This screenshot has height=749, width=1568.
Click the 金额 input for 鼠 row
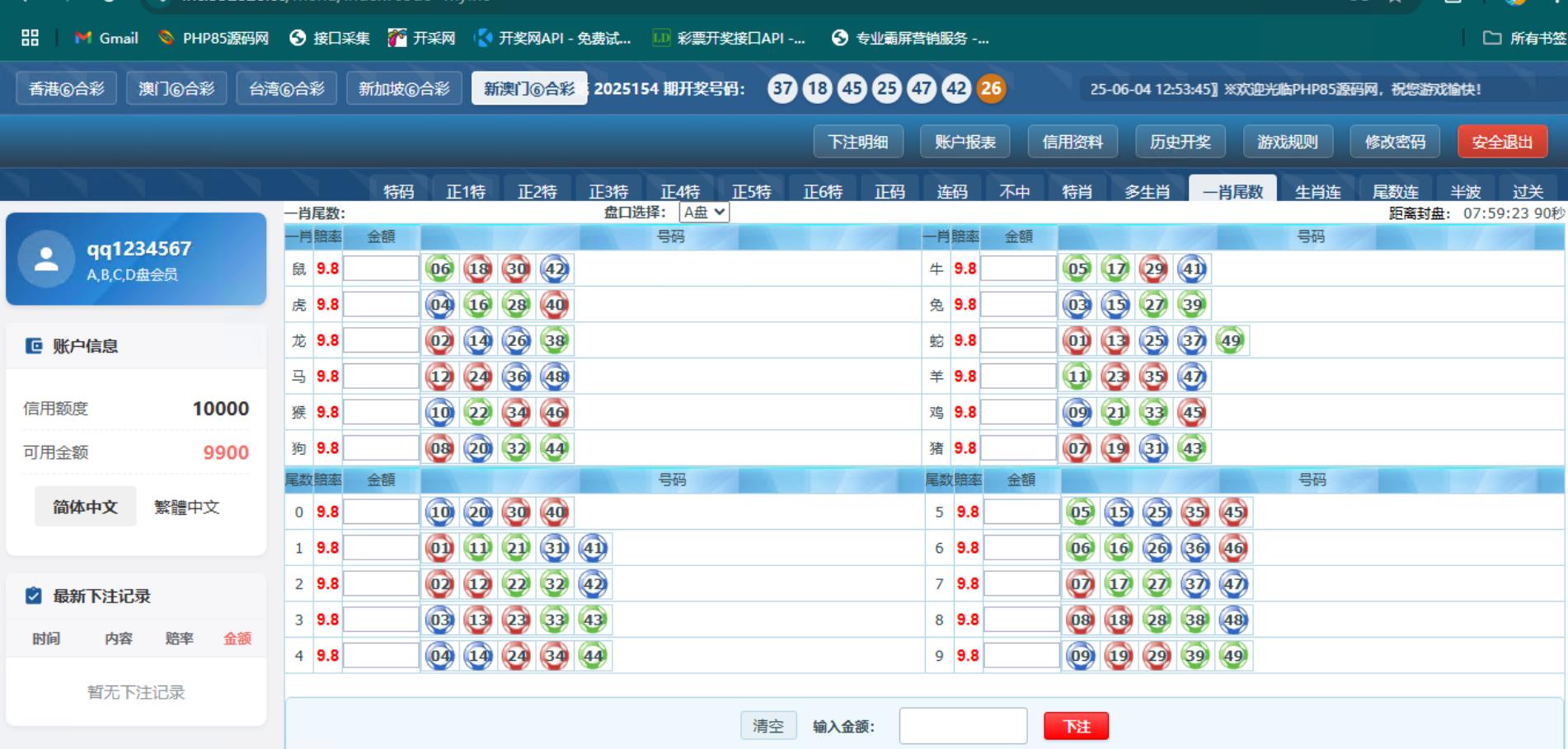(381, 269)
